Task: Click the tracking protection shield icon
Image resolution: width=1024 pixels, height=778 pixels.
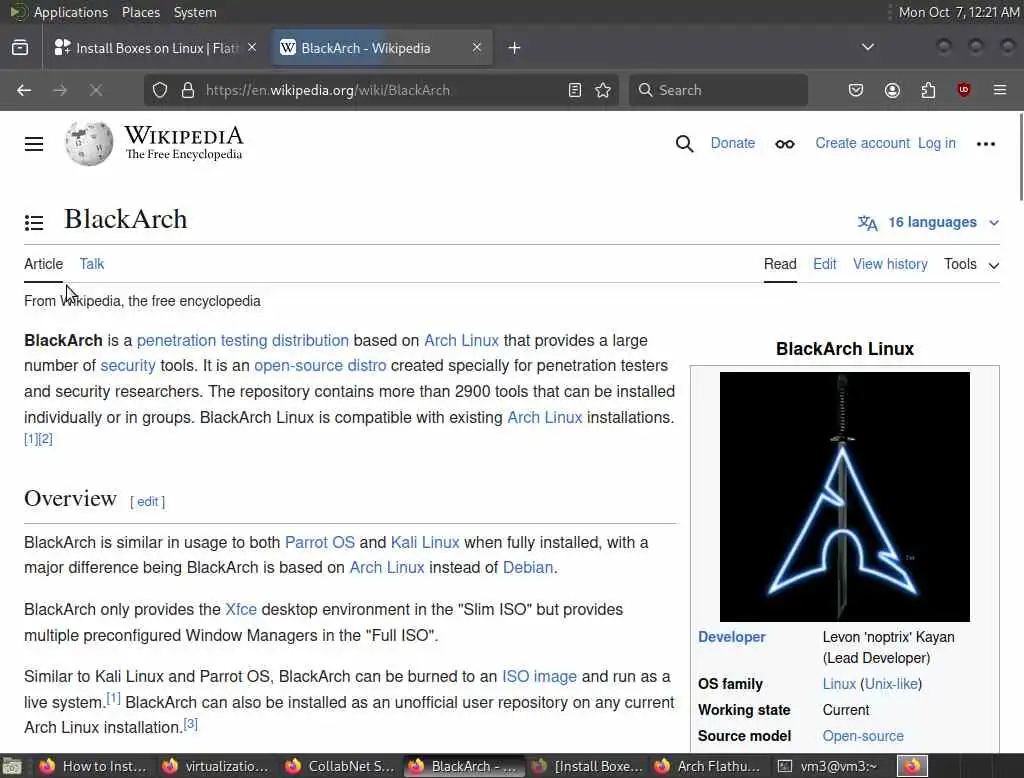Action: point(160,90)
